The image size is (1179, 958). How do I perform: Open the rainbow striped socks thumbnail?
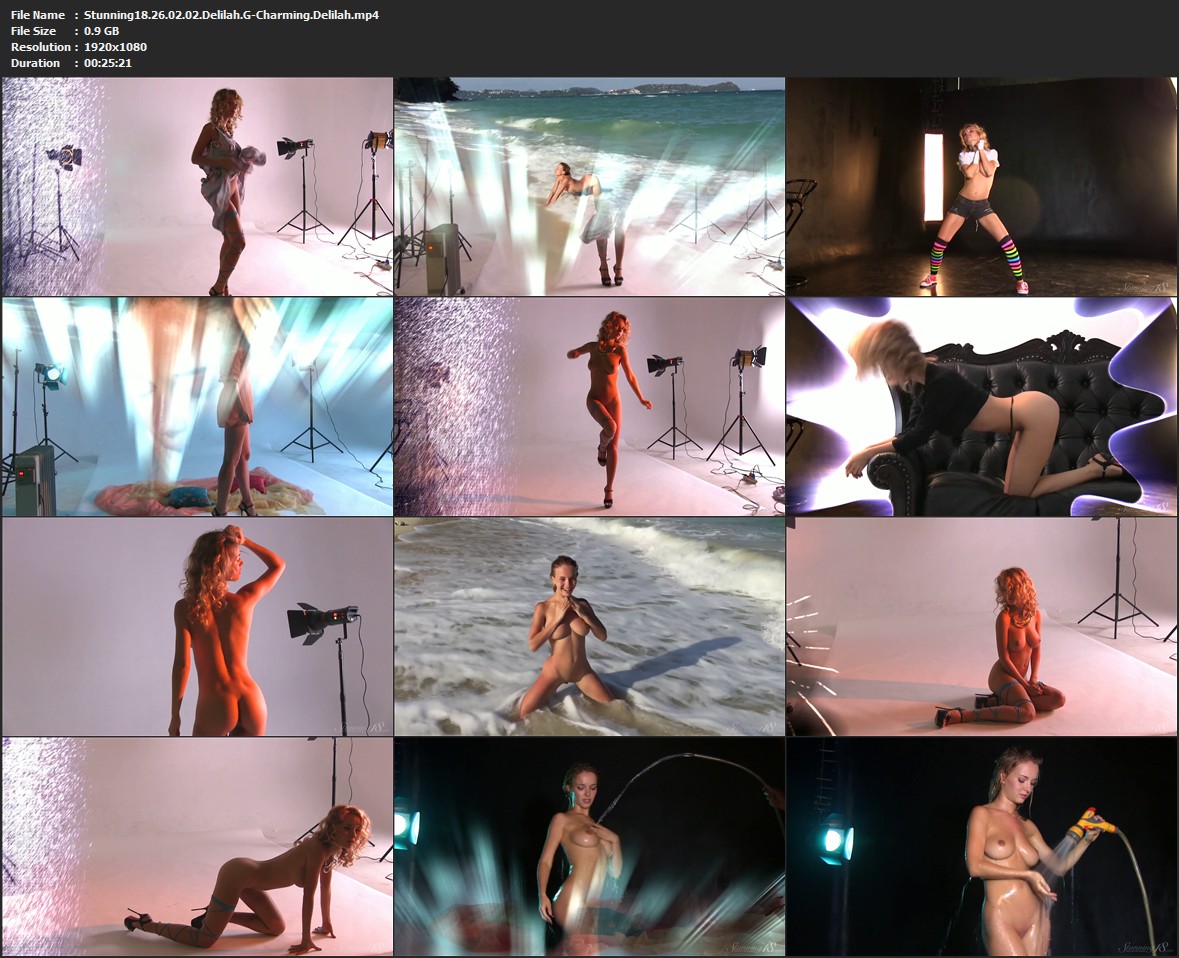981,186
